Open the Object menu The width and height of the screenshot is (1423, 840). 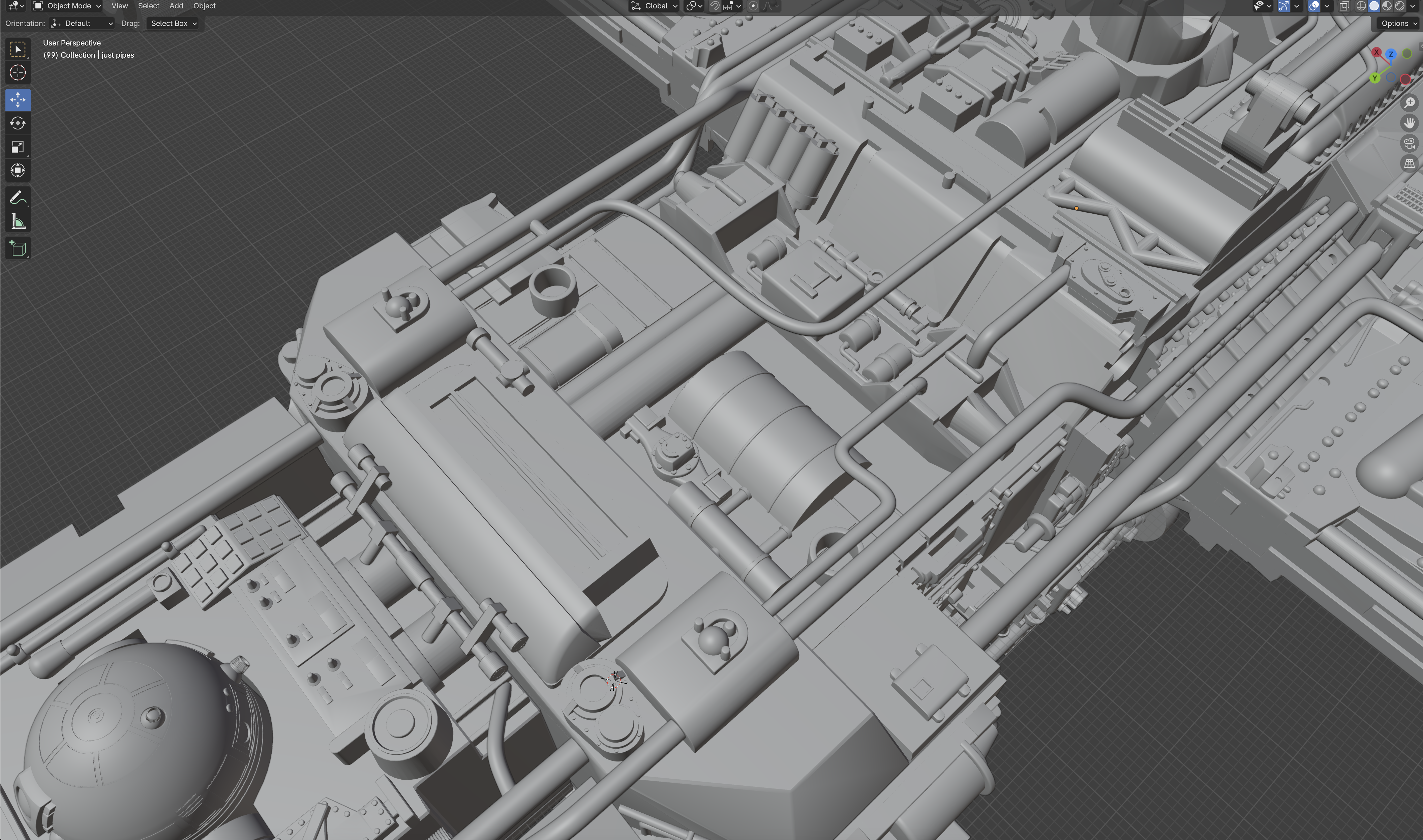[x=204, y=6]
